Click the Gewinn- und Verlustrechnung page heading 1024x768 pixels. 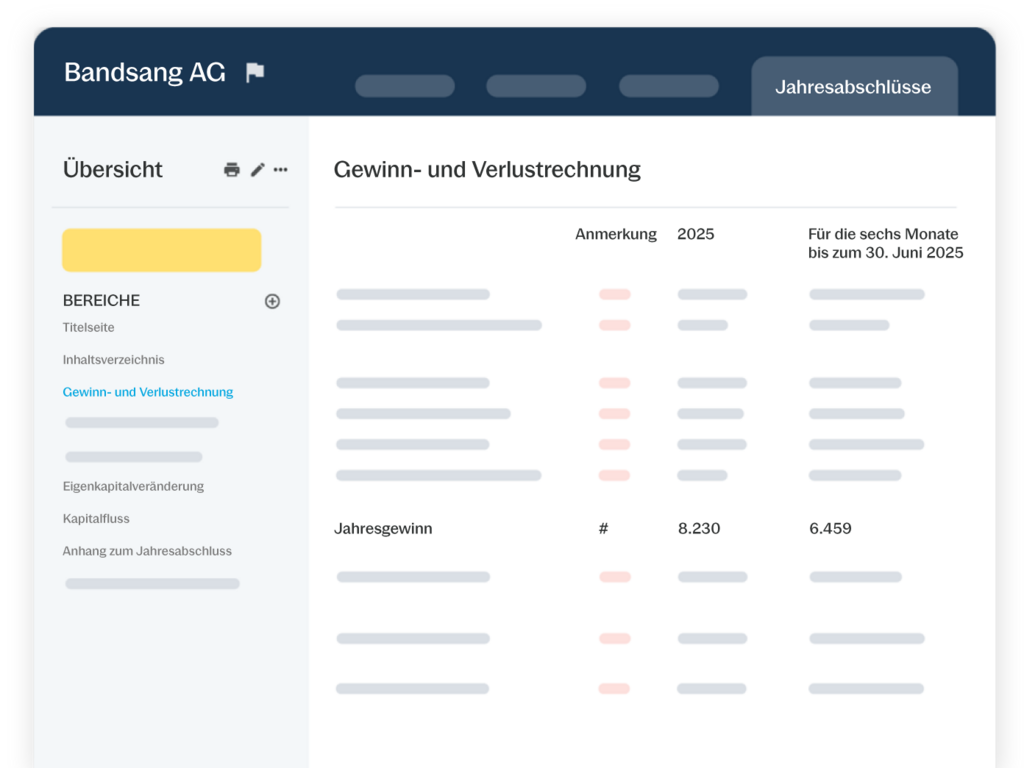(x=487, y=170)
